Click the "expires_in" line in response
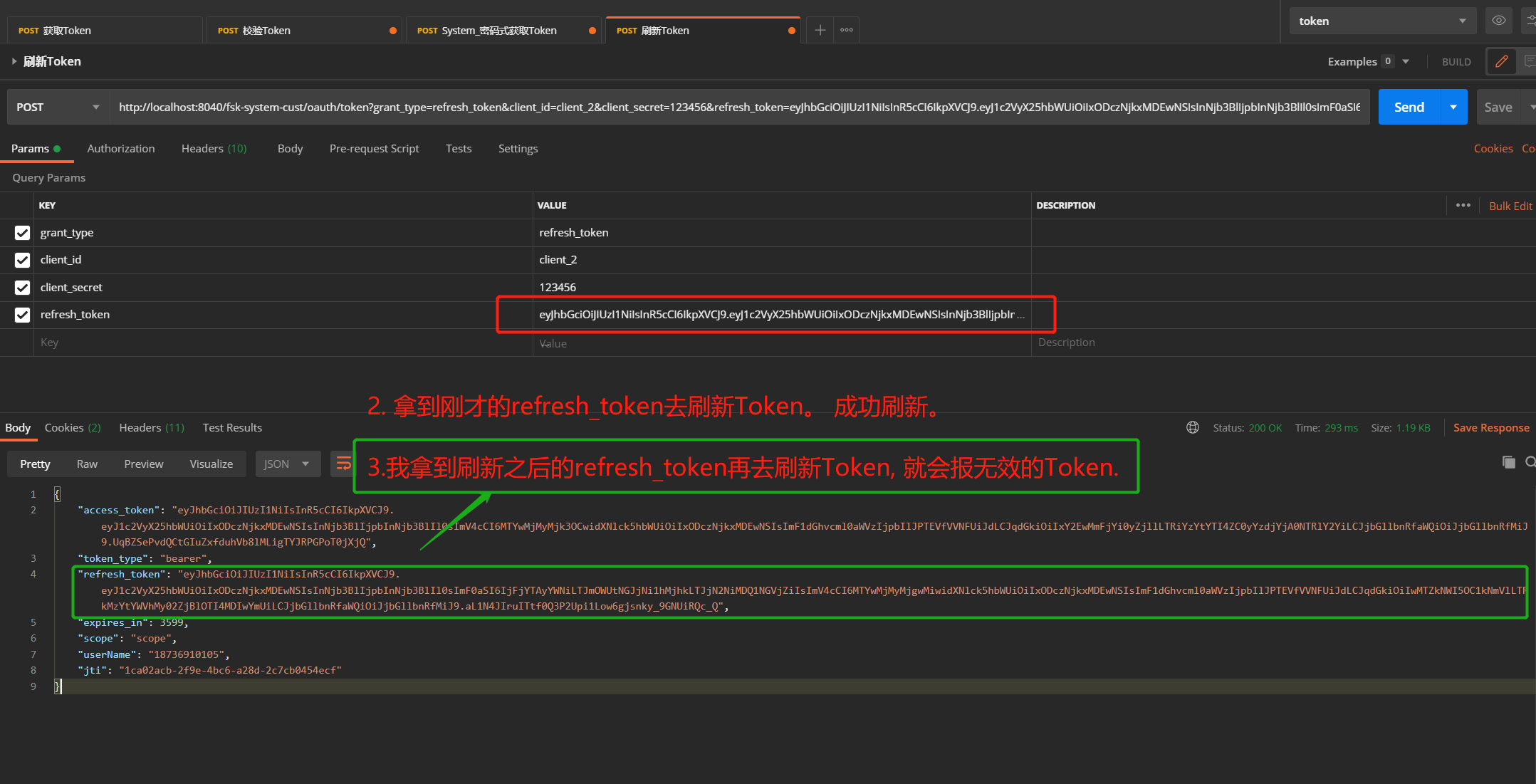The height and width of the screenshot is (784, 1536). click(x=132, y=622)
